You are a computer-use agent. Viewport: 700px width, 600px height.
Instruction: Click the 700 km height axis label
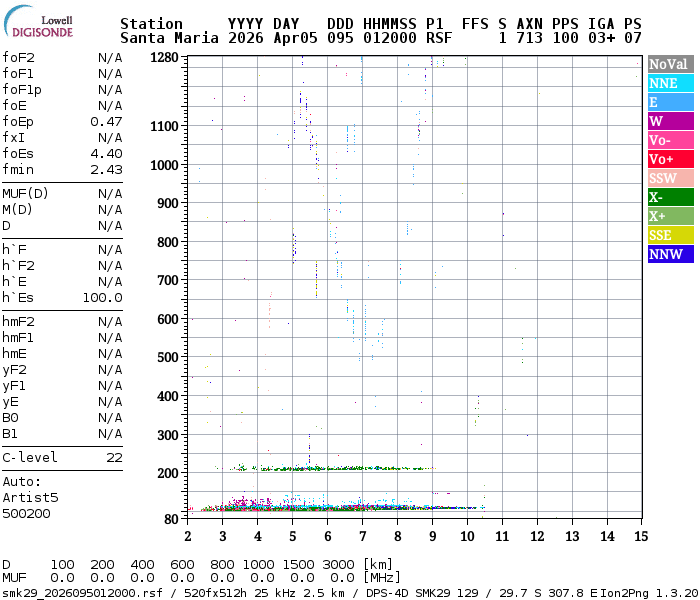point(167,280)
